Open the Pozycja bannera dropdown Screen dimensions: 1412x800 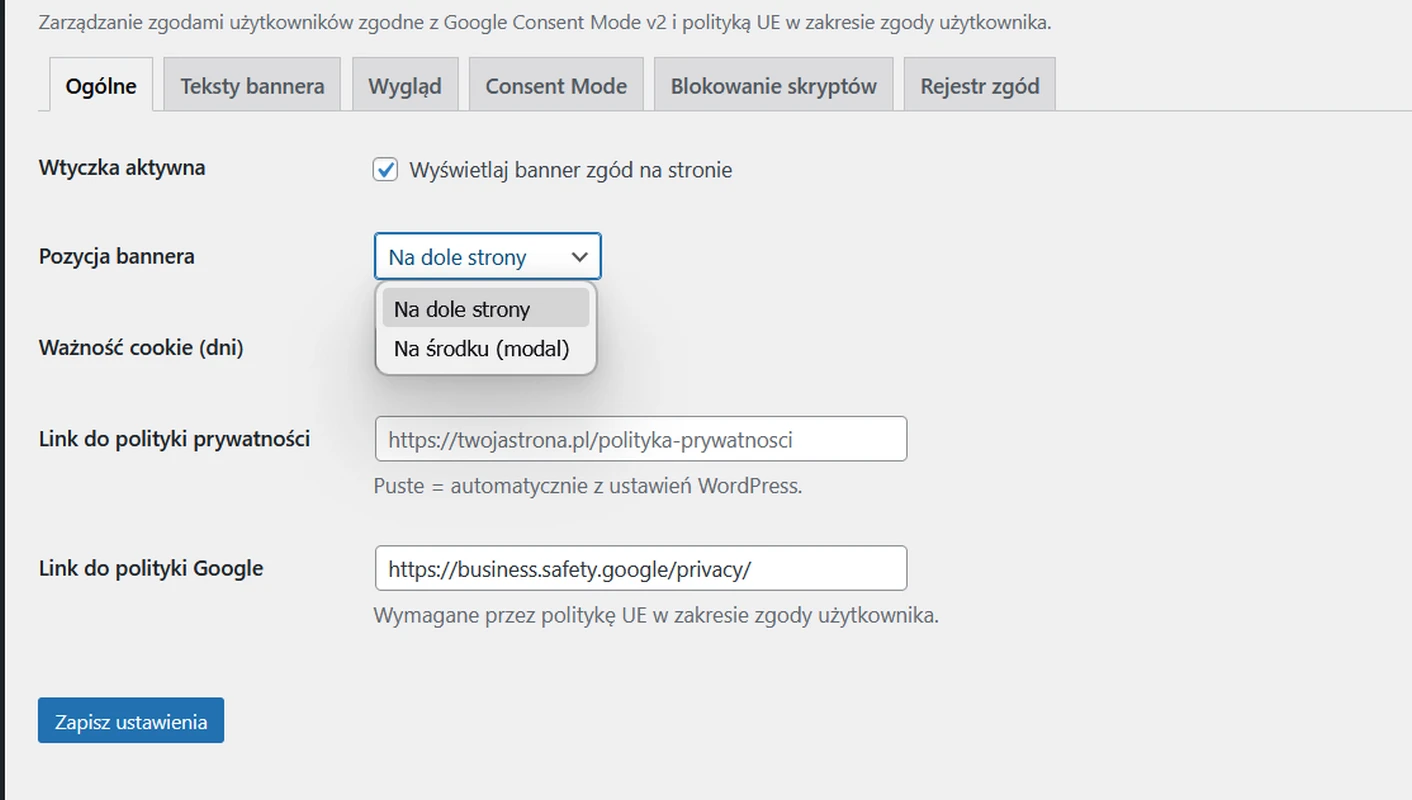click(487, 256)
